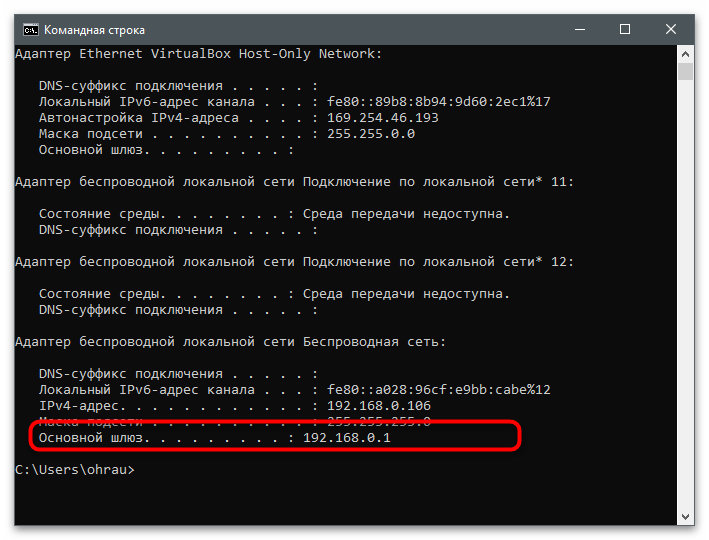Click the Командная строка title text
Screen dimensions: 709x540
click(x=94, y=30)
